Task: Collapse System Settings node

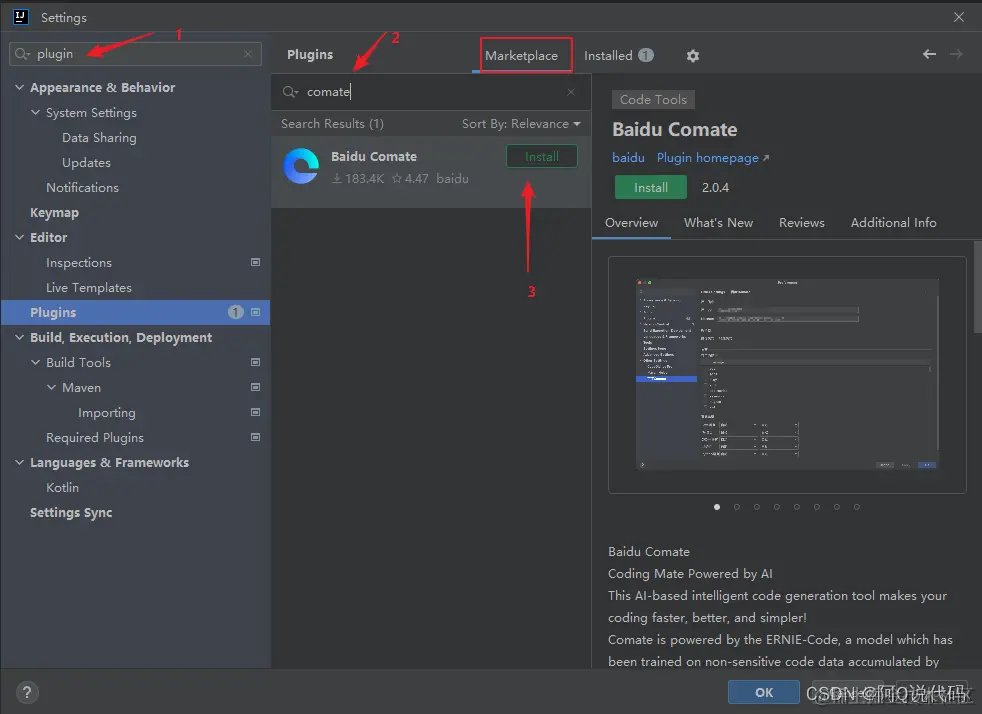Action: [x=36, y=113]
